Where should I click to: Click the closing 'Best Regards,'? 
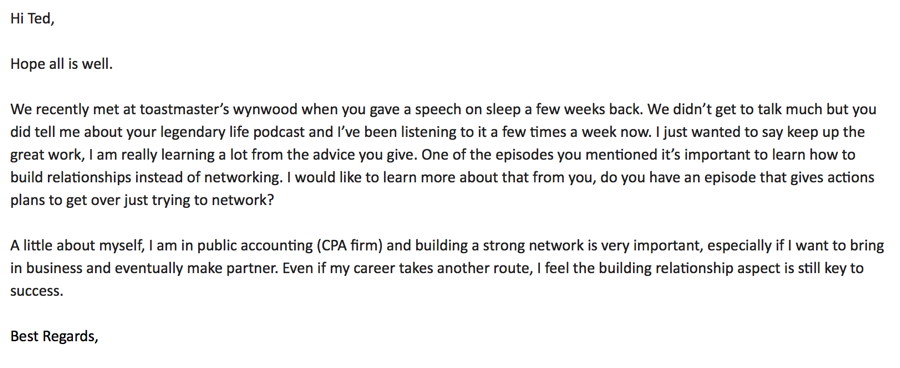pos(55,336)
